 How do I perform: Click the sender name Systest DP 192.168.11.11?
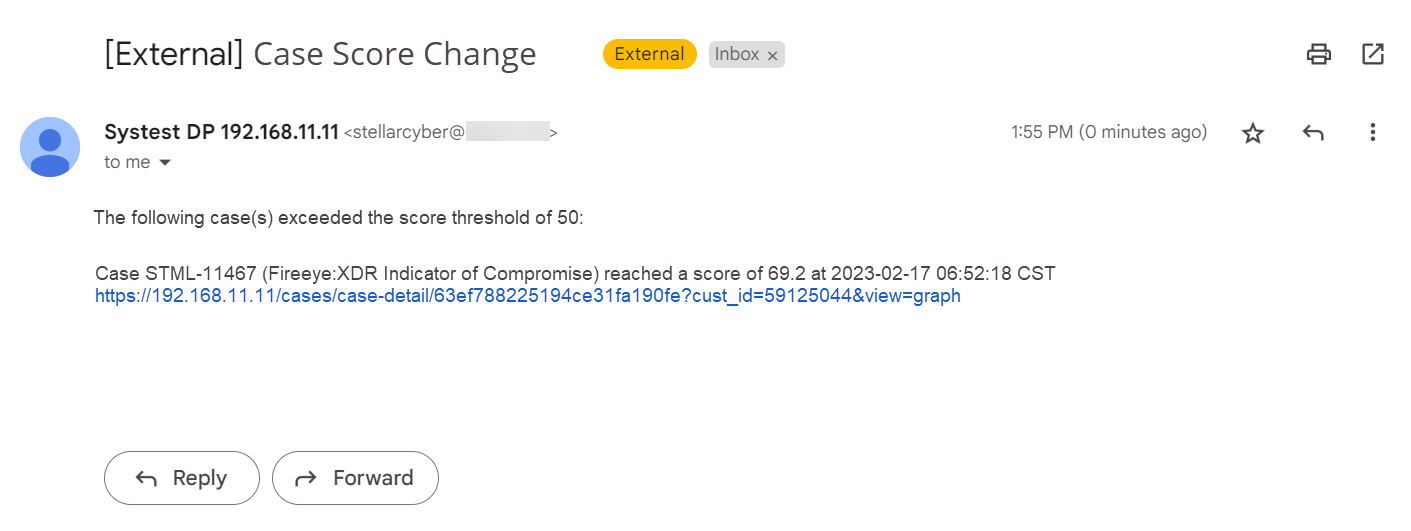tap(221, 132)
